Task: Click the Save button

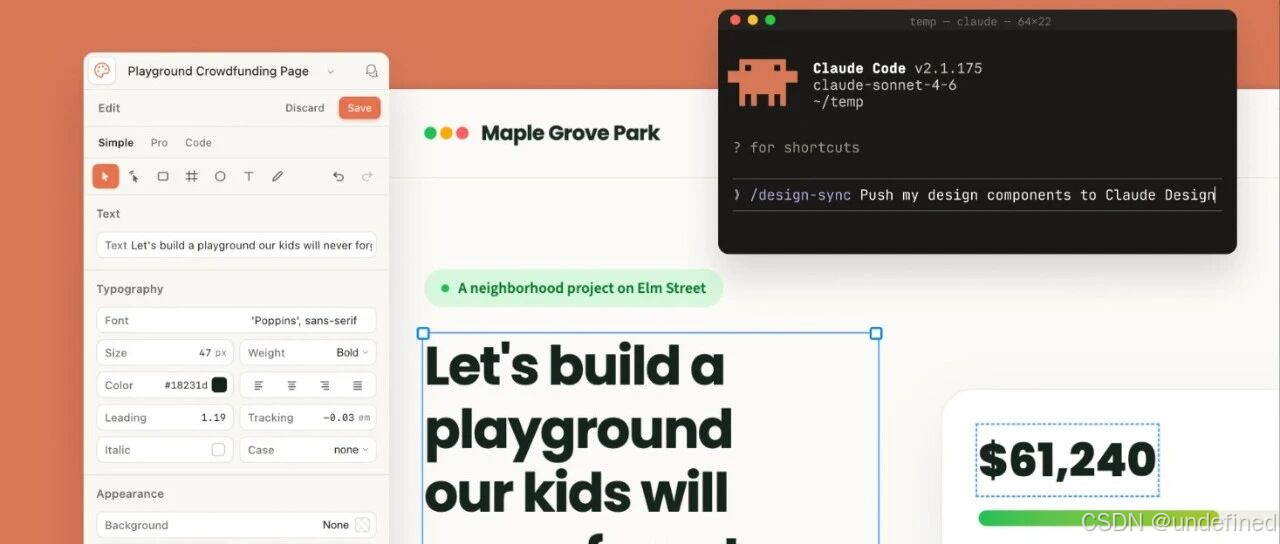Action: pos(360,108)
